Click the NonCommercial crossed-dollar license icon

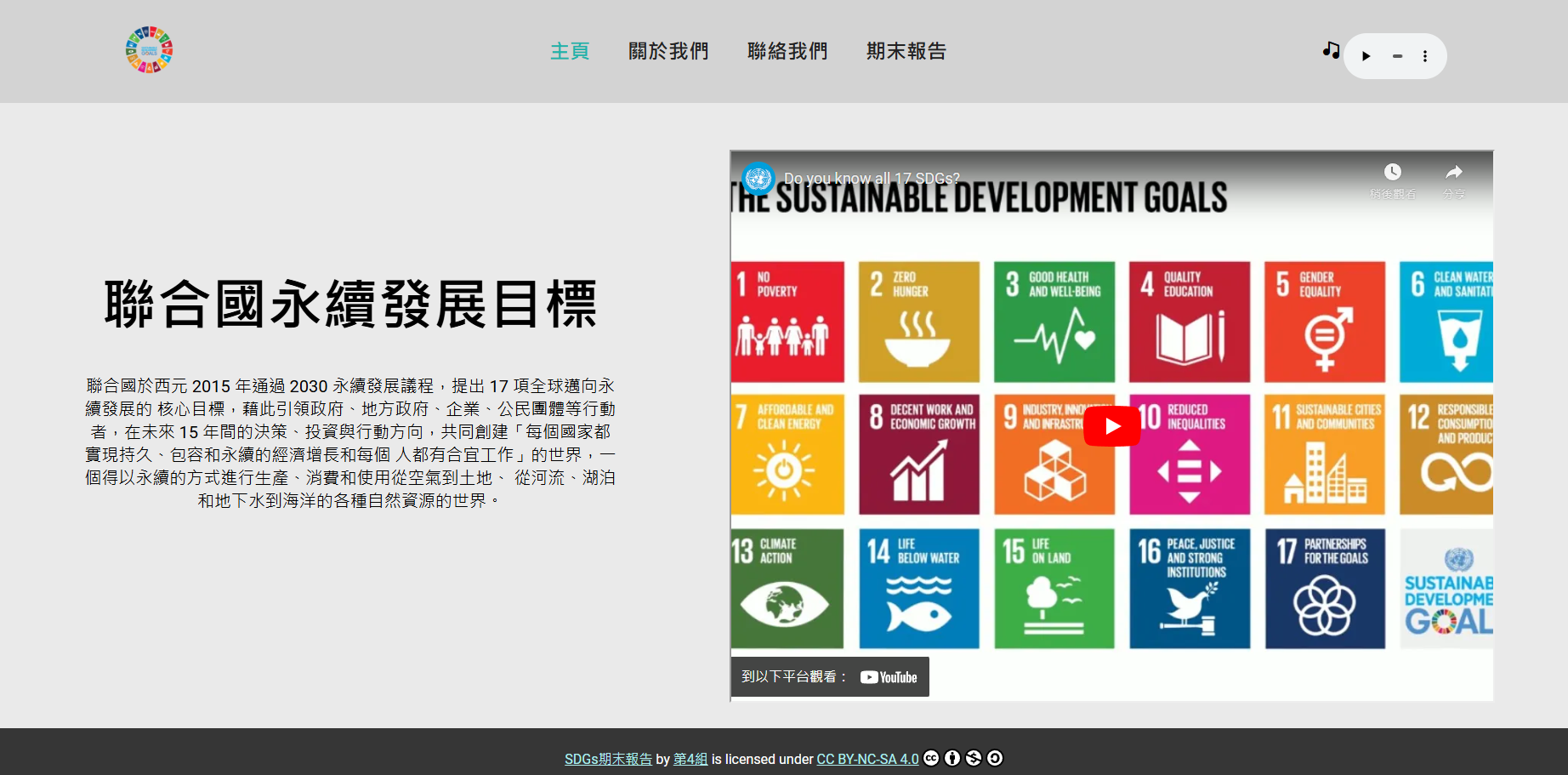click(974, 758)
